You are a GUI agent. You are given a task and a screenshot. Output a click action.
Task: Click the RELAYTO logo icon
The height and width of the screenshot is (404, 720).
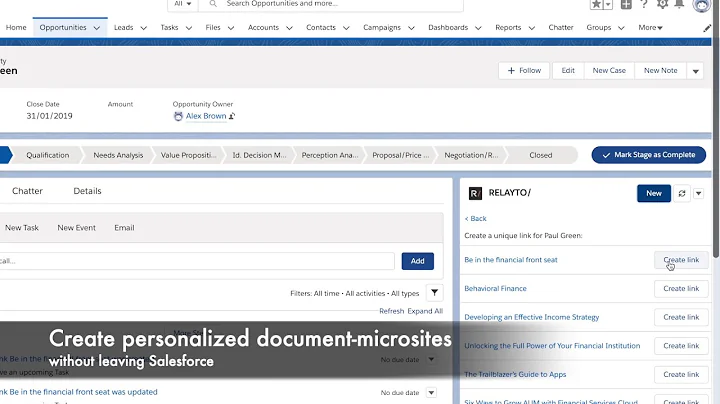(x=475, y=193)
